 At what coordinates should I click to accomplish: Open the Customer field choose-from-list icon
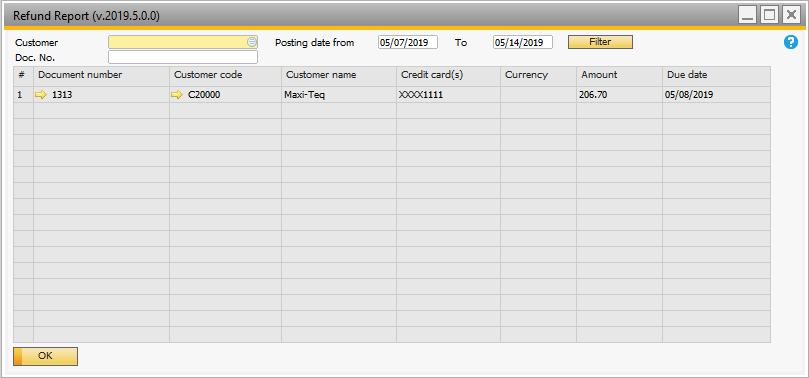252,42
